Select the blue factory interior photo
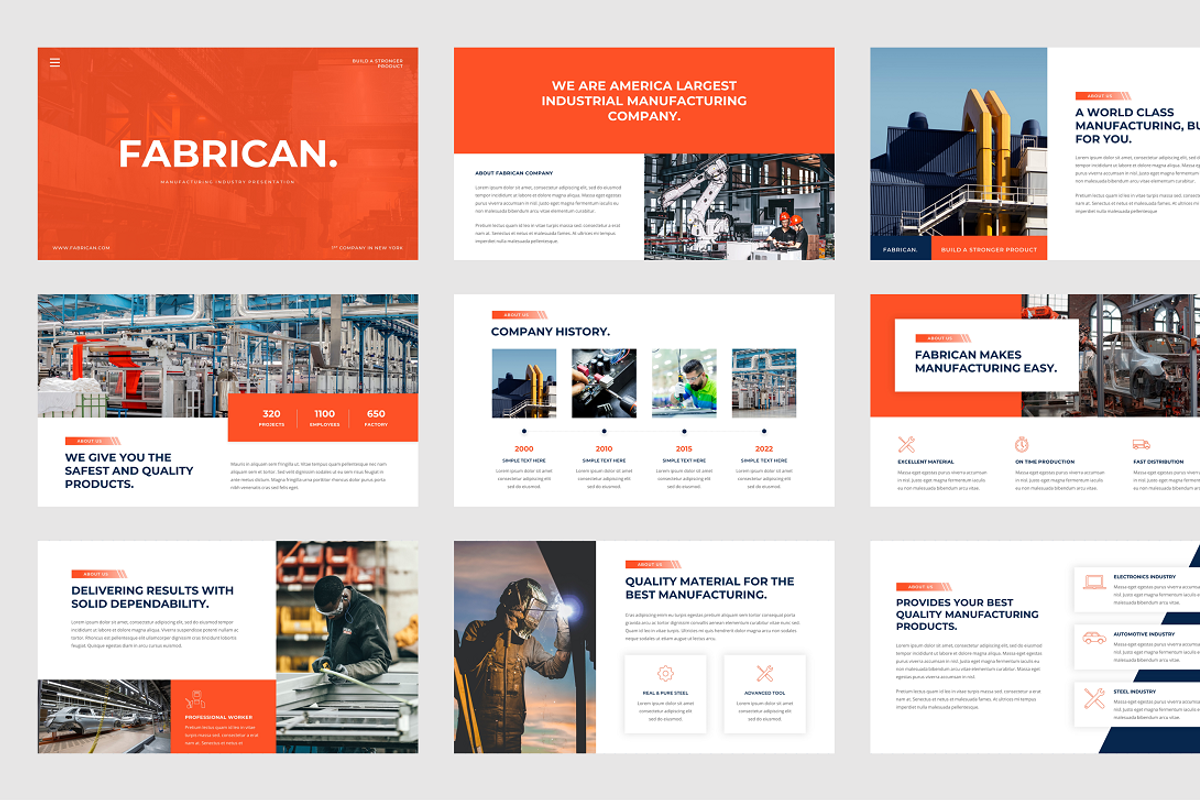This screenshot has height=800, width=1200. [228, 355]
